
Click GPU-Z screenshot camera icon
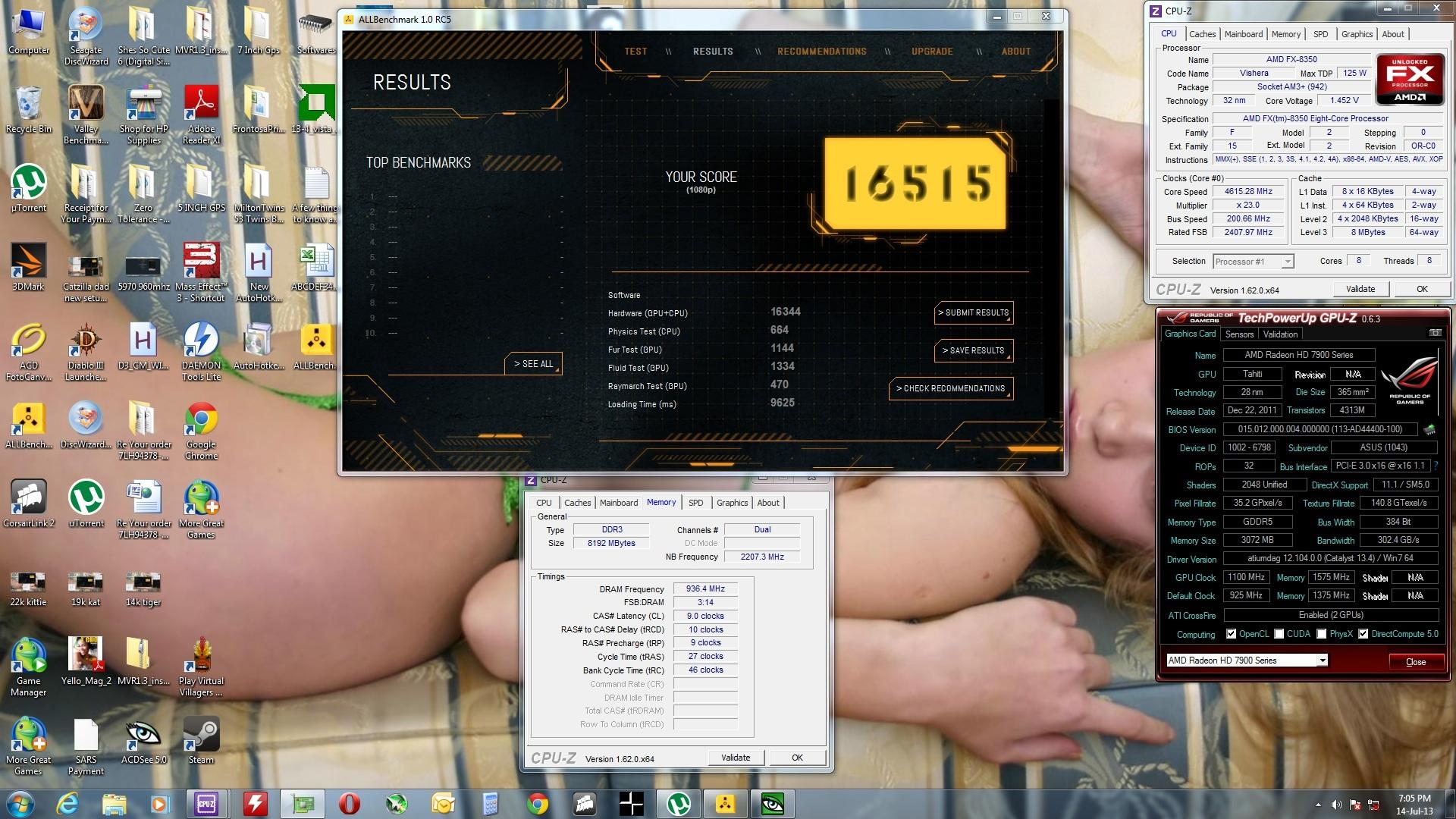click(1435, 333)
